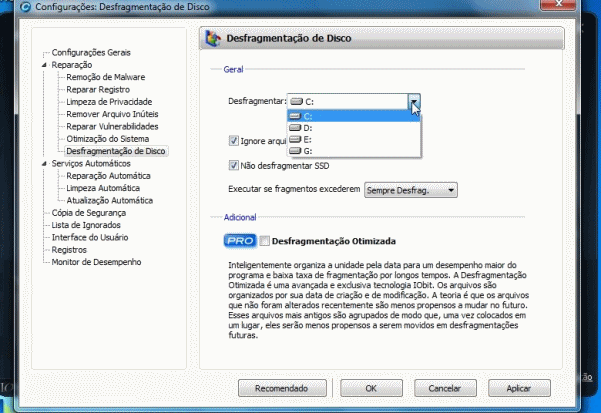Open Reparar Registro settings
Screen dimensions: 601x413
tap(98, 89)
